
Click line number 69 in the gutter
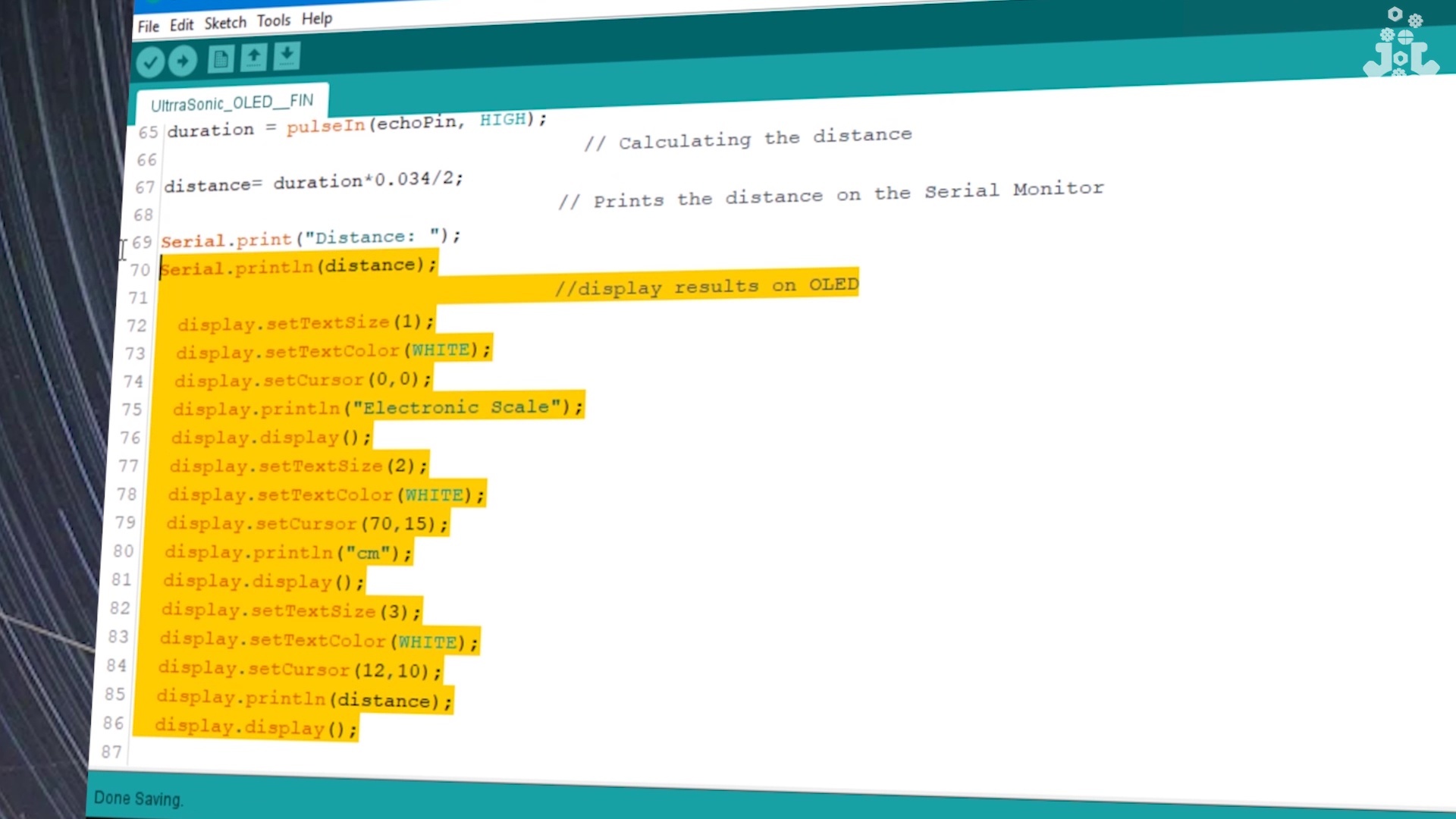[142, 243]
